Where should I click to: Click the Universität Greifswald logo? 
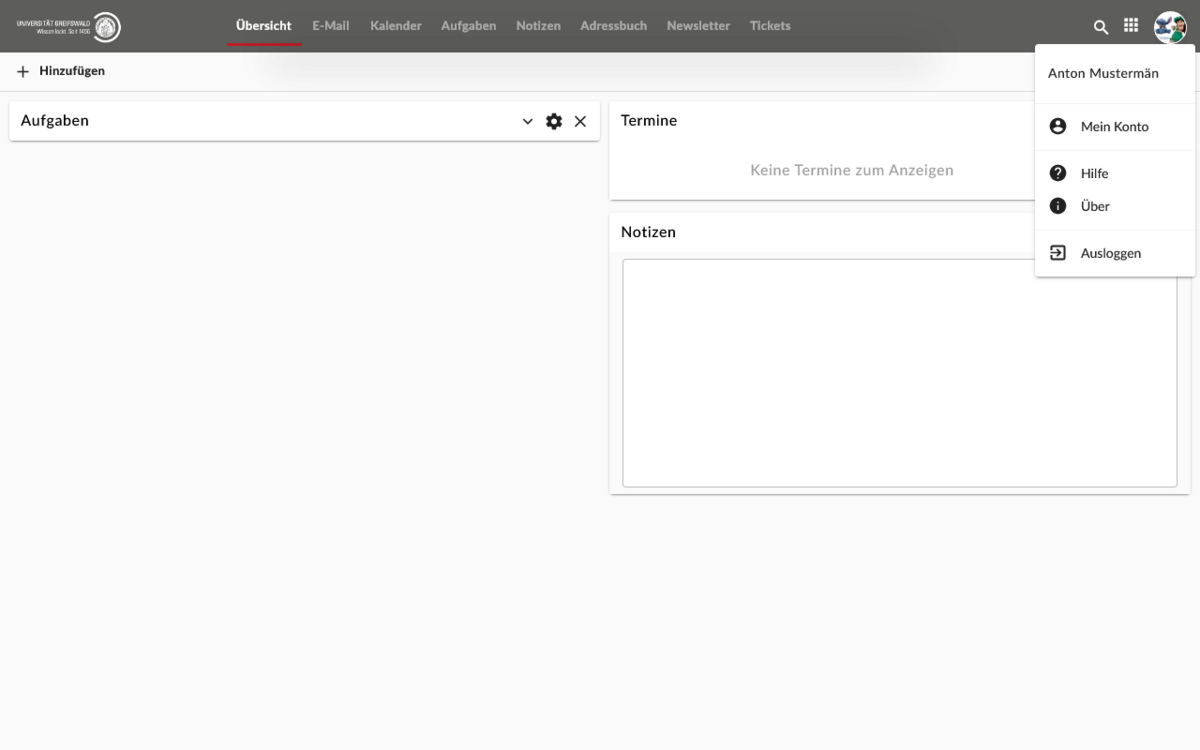coord(69,27)
